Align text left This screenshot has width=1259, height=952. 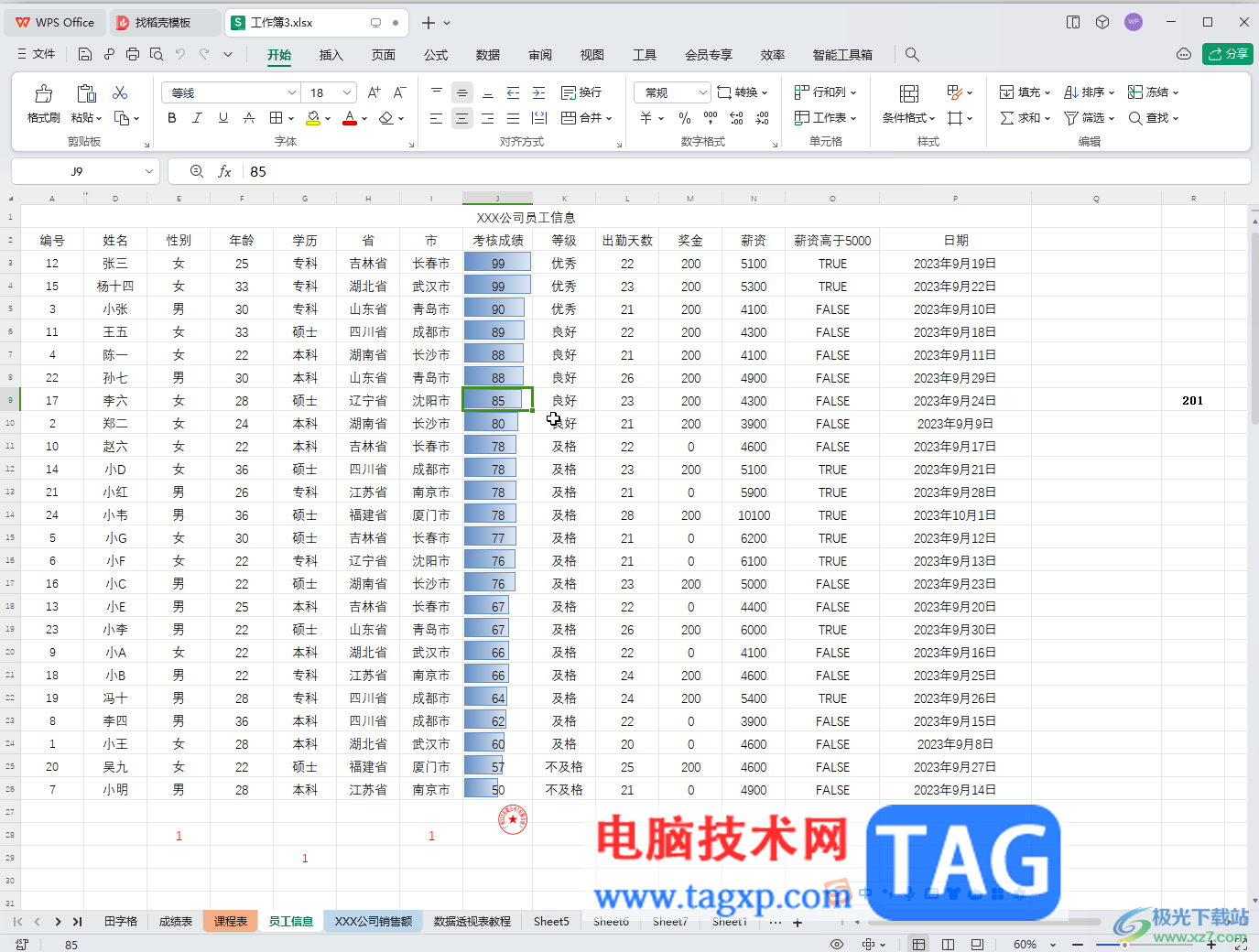[x=437, y=118]
